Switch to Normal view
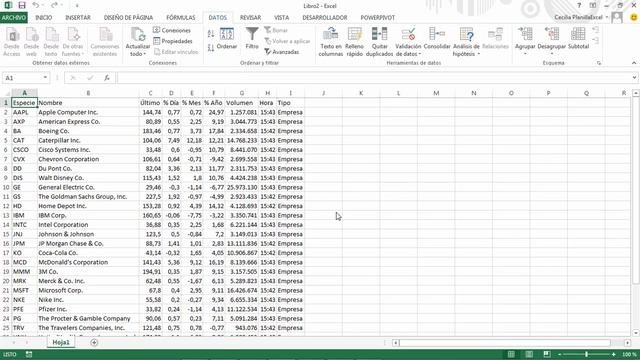 [511, 354]
